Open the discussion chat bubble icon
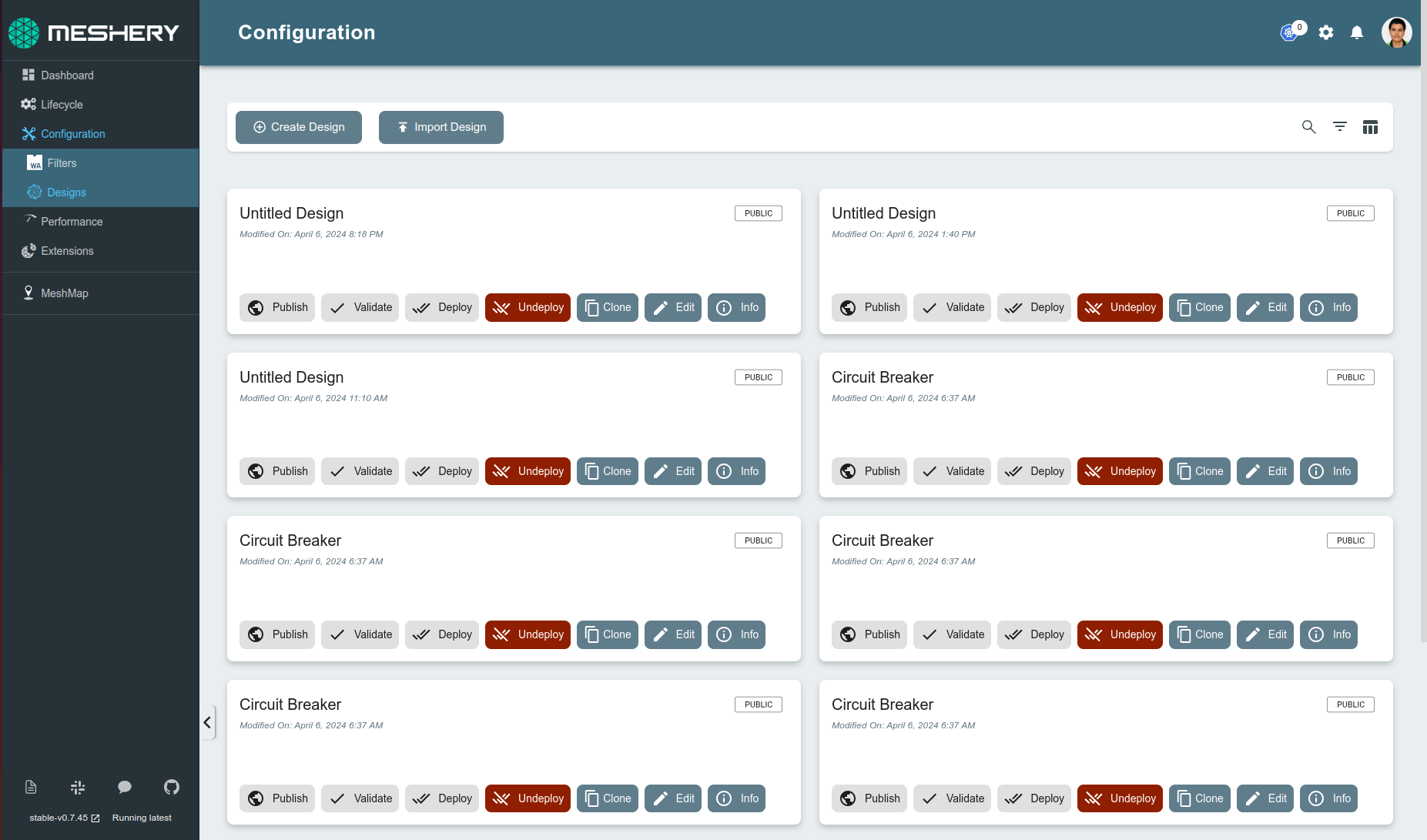This screenshot has height=840, width=1427. coord(125,787)
